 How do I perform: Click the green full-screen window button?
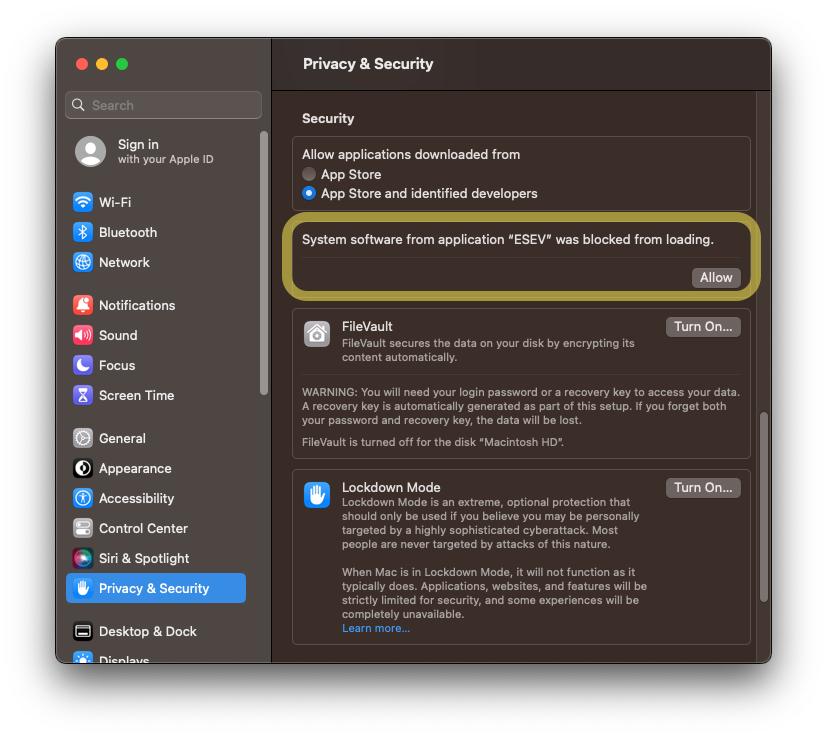click(122, 64)
